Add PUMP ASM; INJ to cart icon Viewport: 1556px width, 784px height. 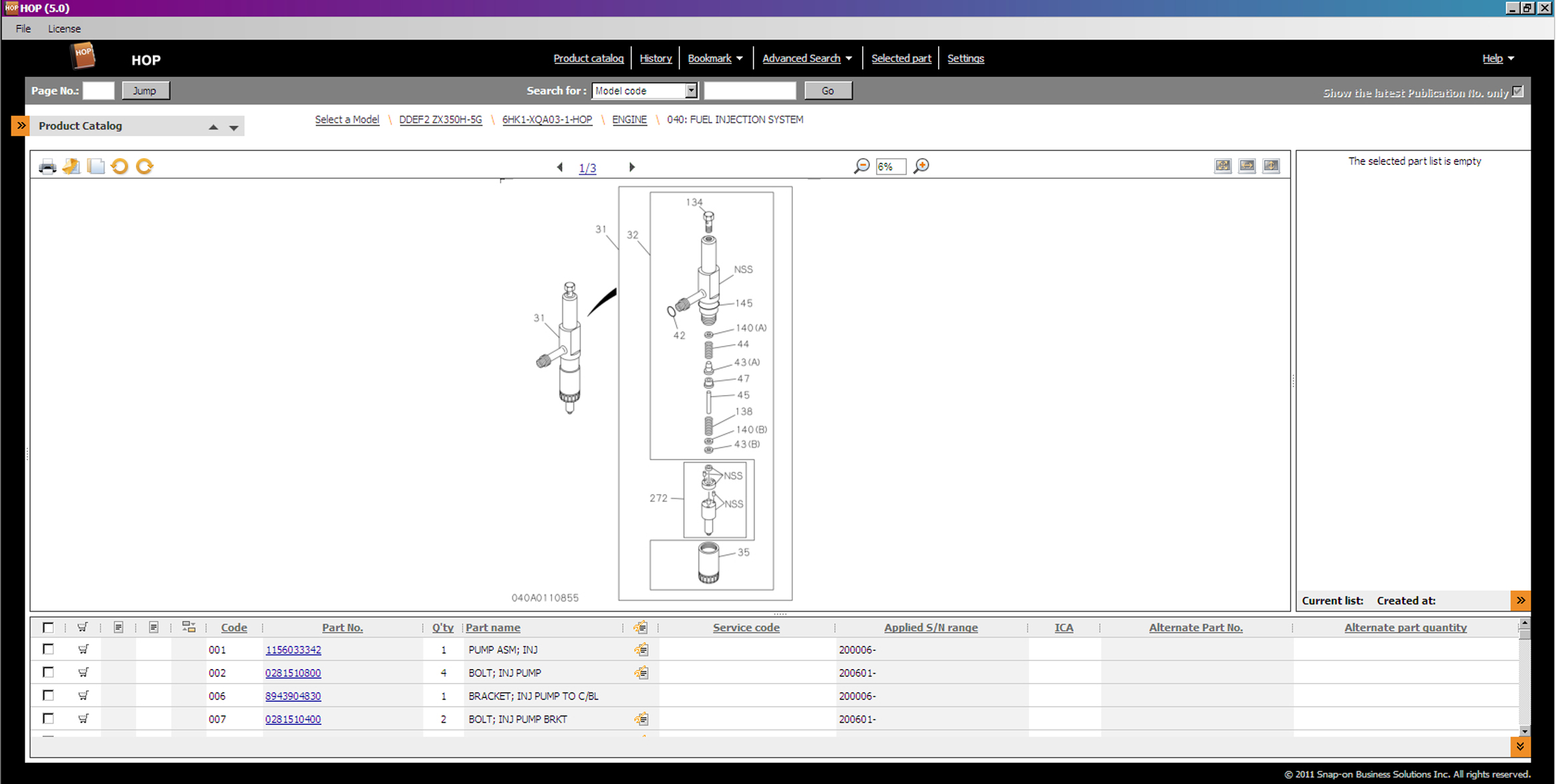(83, 650)
